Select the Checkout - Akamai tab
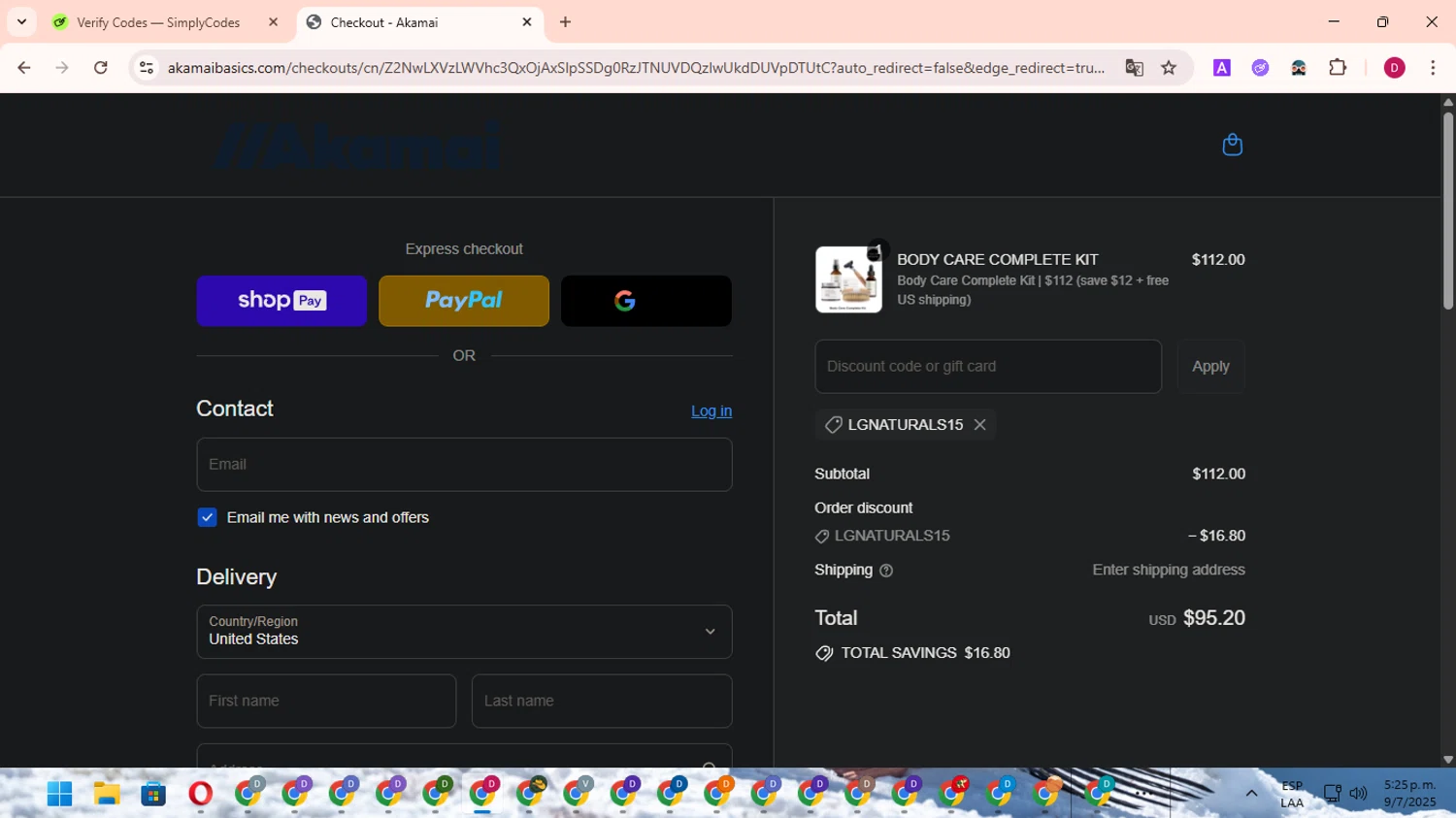Screen dimensions: 1456x818 pyautogui.click(x=420, y=22)
